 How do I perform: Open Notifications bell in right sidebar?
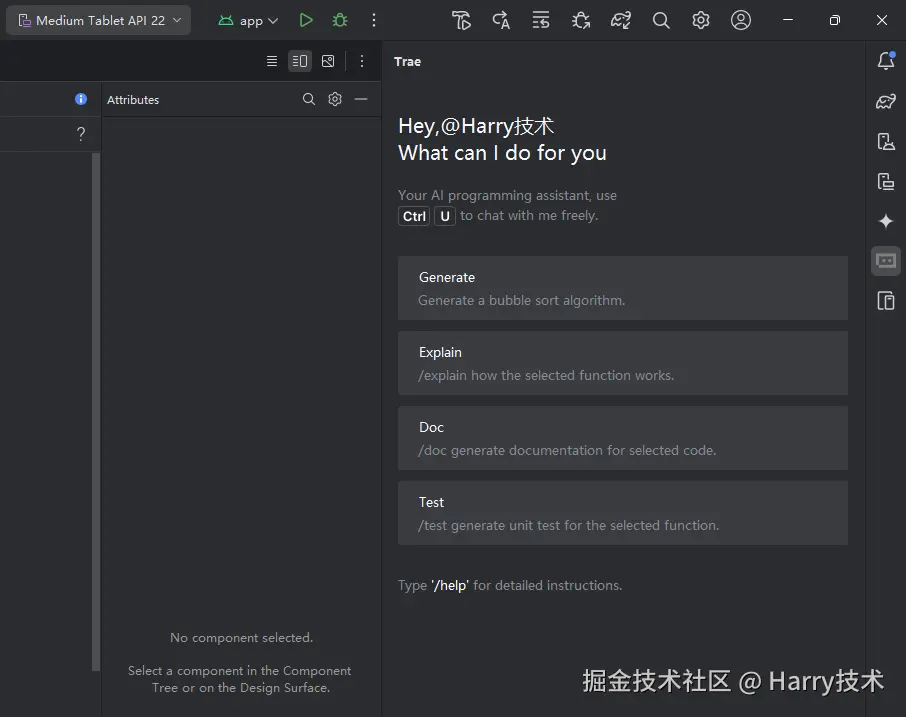coord(886,61)
